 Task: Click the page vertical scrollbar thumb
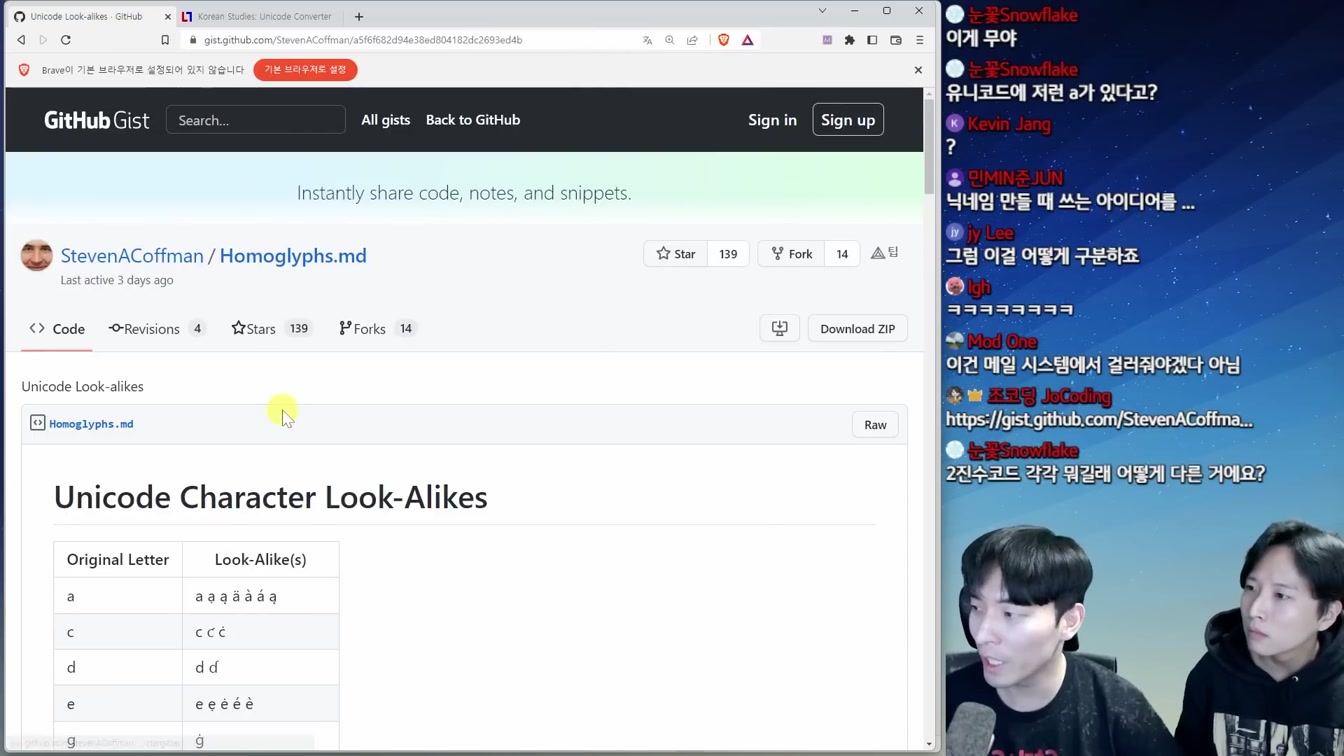[x=929, y=147]
